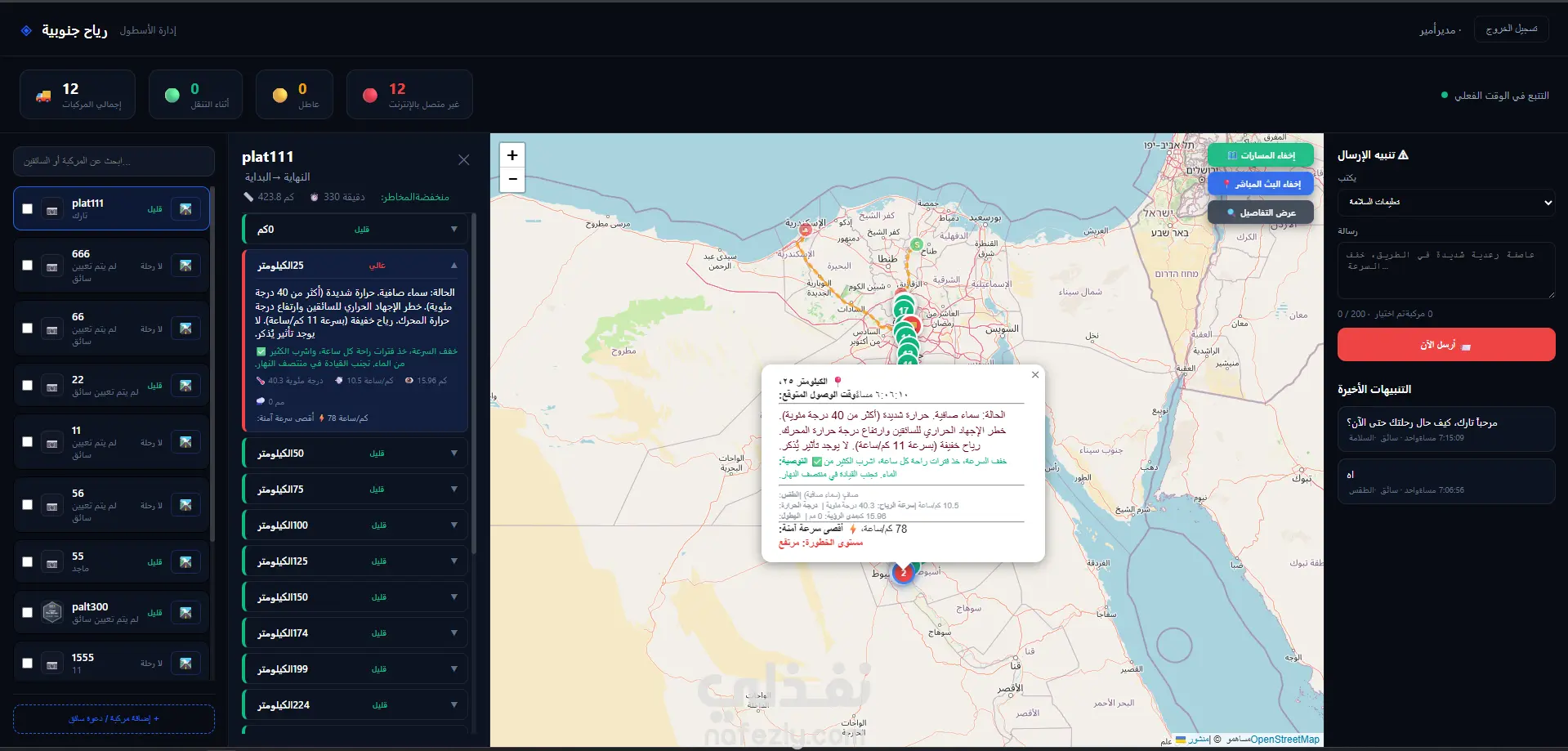Click the vehicle list vertical scrollbar

pos(212,364)
